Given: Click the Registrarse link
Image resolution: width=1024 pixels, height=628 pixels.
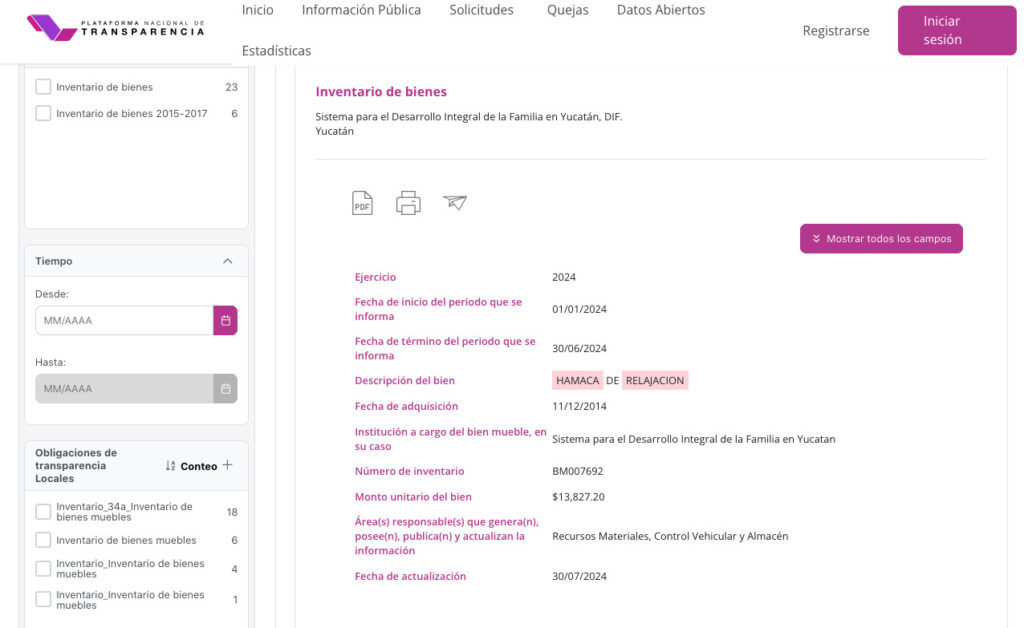Looking at the screenshot, I should (836, 31).
